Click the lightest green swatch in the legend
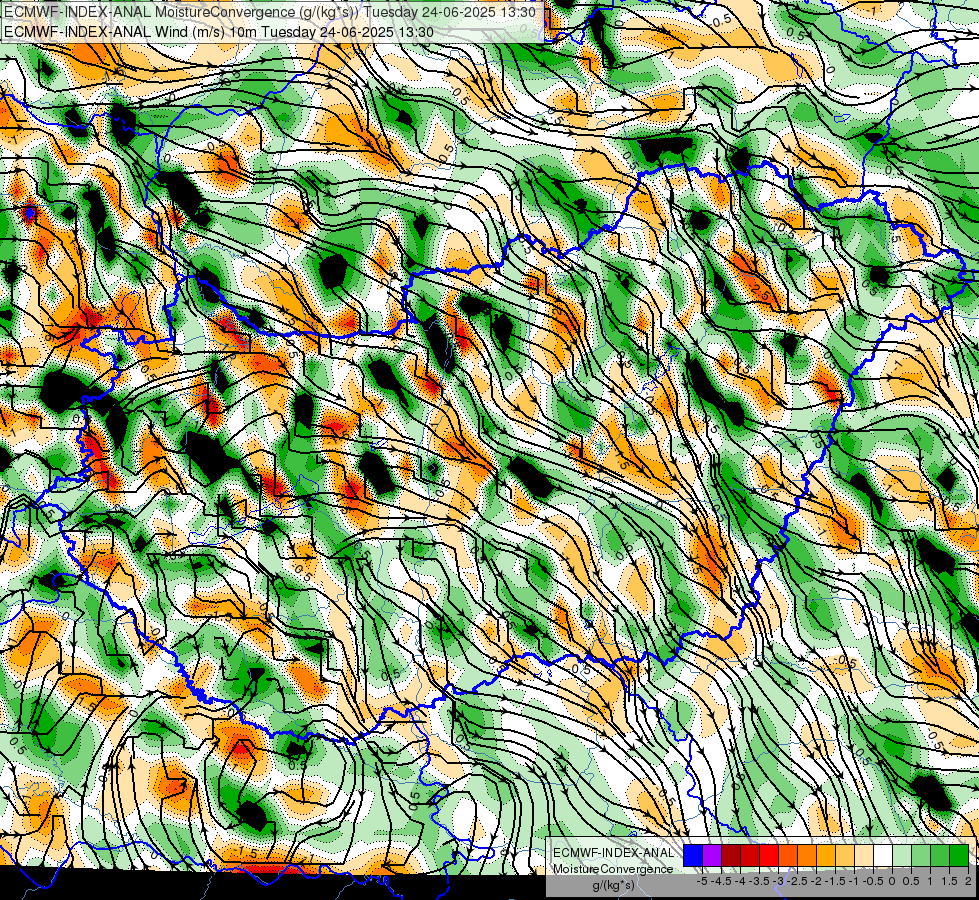Screen dimensions: 979x900 point(902,855)
